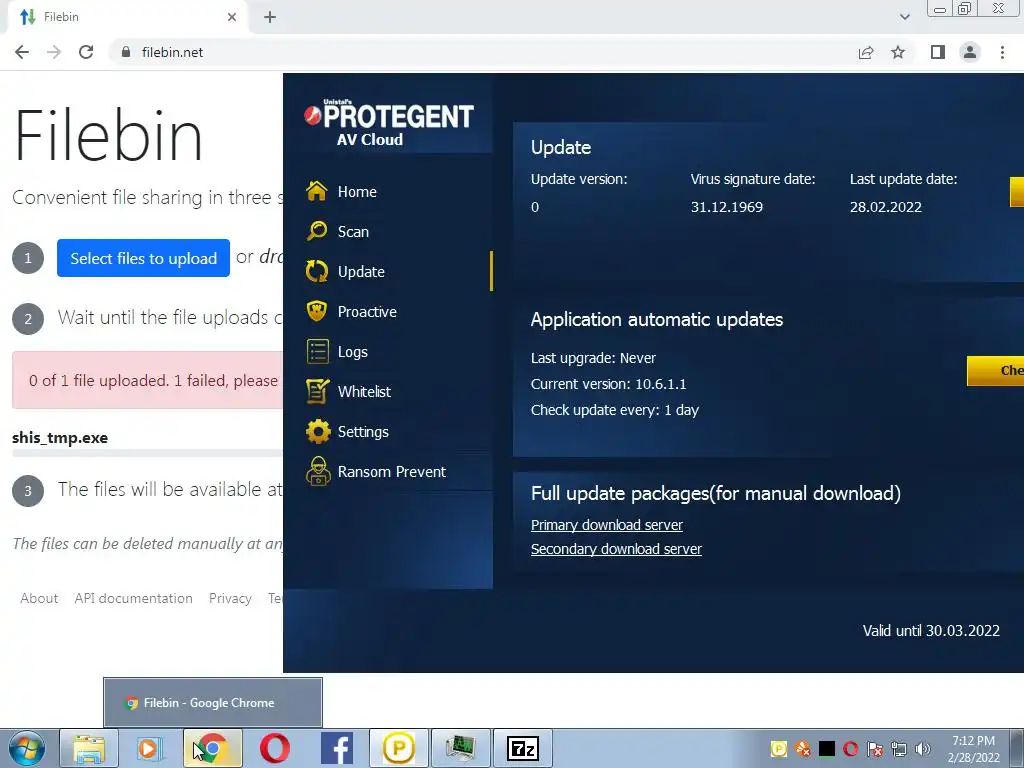Screen dimensions: 1024x768
Task: Click the Filebin - Google Chrome preview thumbnail
Action: click(213, 702)
